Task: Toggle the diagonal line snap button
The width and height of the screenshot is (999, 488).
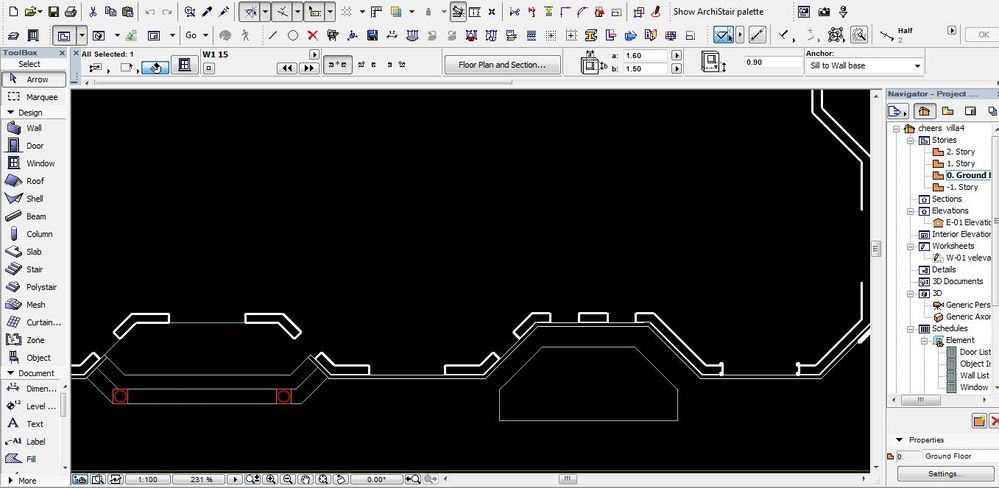Action: click(x=756, y=35)
